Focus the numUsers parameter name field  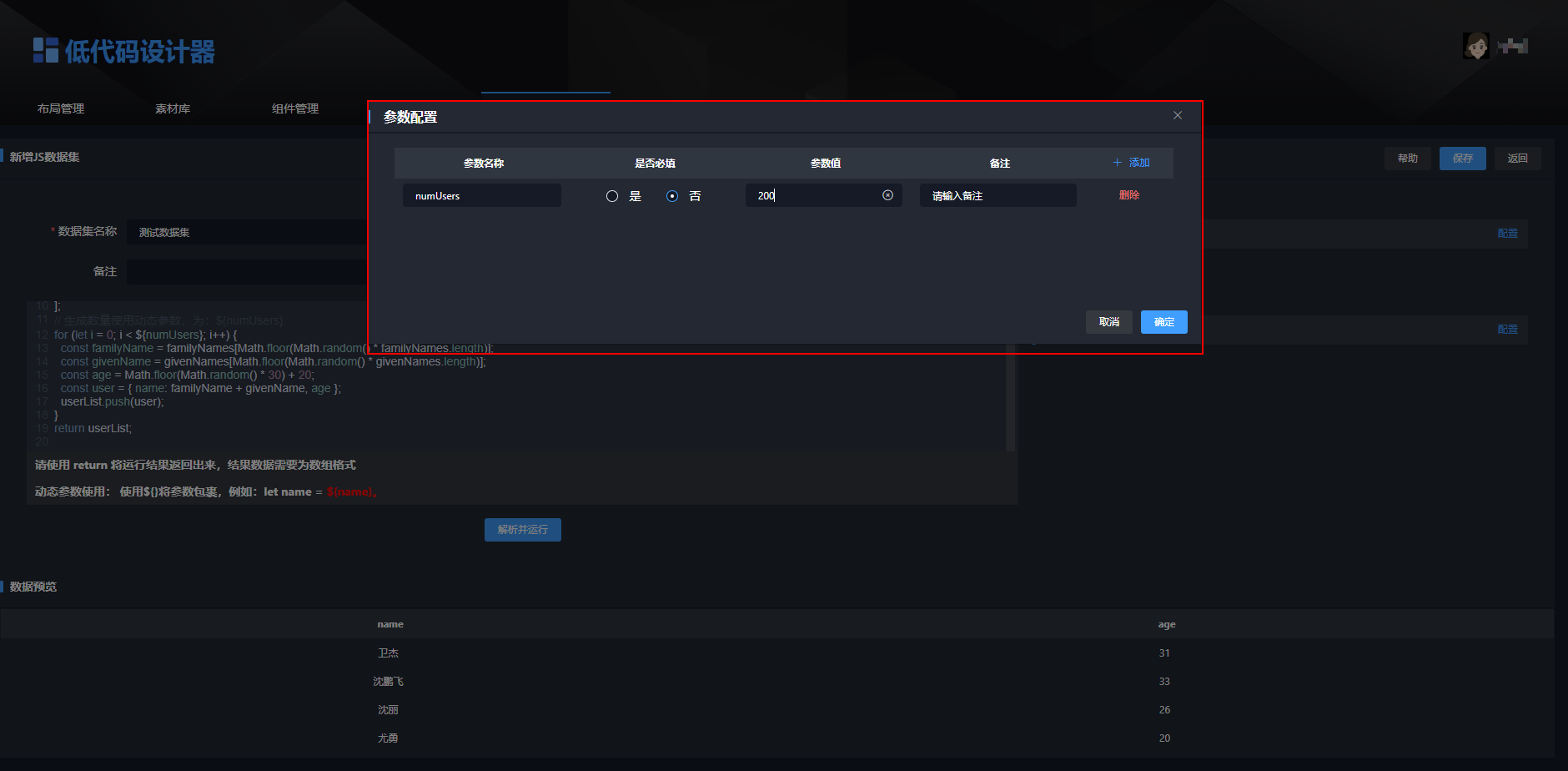482,195
